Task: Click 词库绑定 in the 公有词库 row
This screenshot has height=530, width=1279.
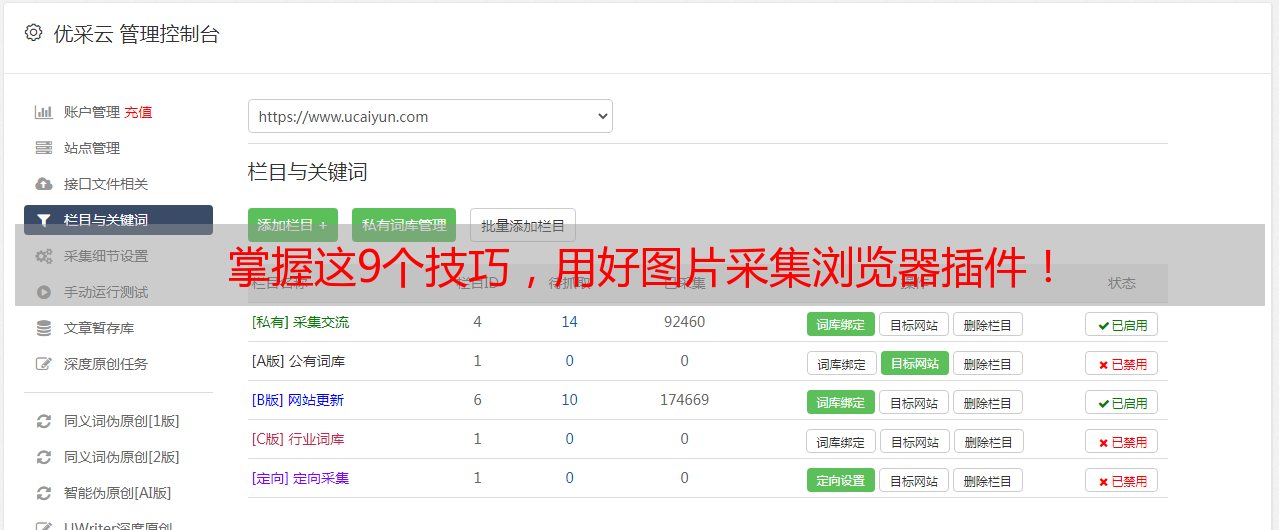Action: (x=841, y=363)
